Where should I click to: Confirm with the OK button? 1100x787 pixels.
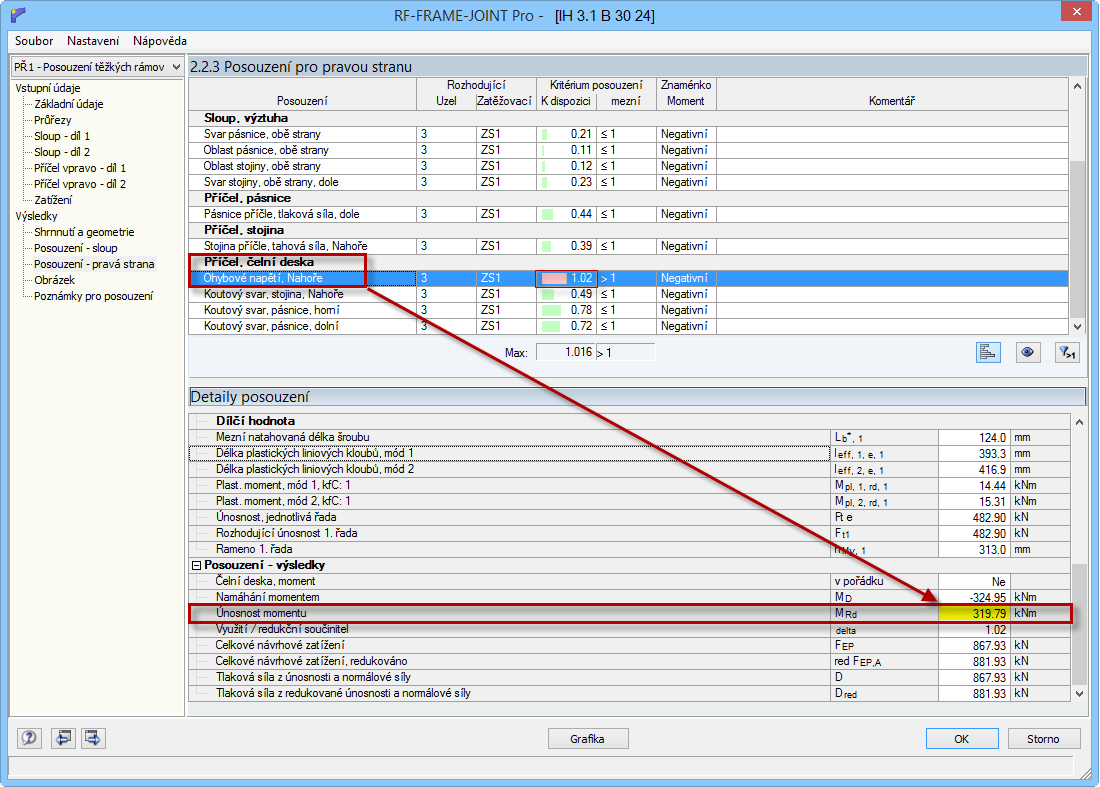click(962, 739)
